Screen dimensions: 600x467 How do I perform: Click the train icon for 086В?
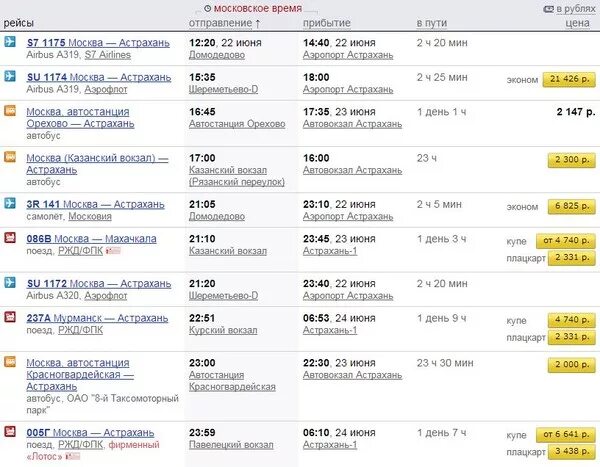point(10,237)
